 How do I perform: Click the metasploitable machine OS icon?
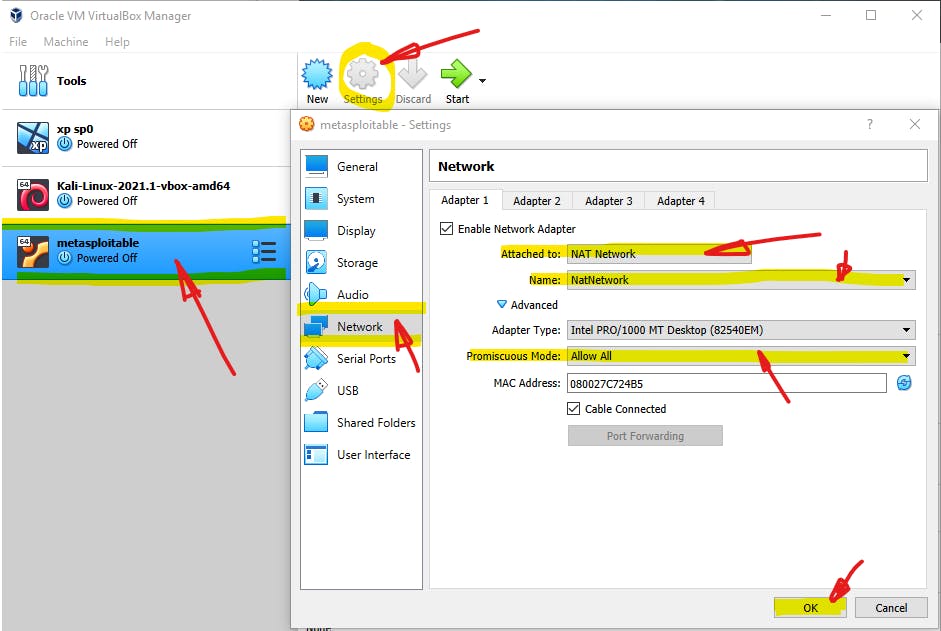[x=33, y=252]
